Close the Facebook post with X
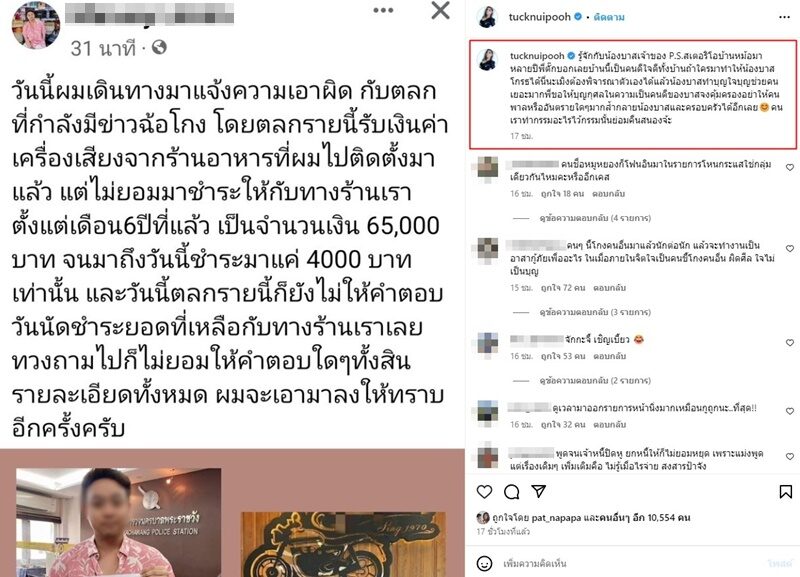Screen dimensions: 800x577 440,10
